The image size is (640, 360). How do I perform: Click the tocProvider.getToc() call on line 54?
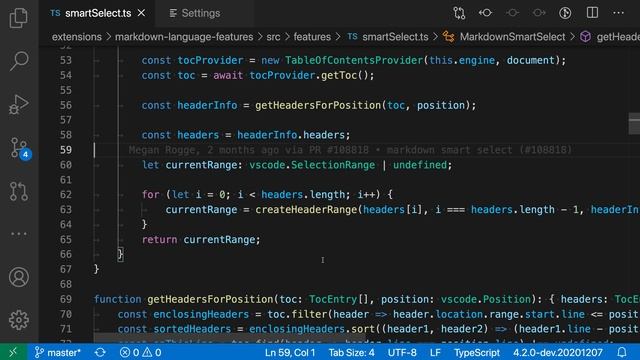[x=311, y=76]
